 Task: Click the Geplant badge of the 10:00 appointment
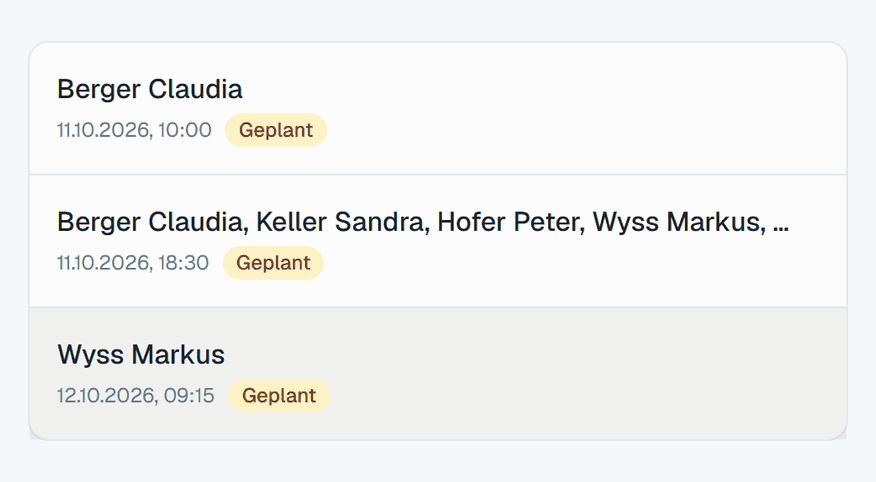coord(275,130)
